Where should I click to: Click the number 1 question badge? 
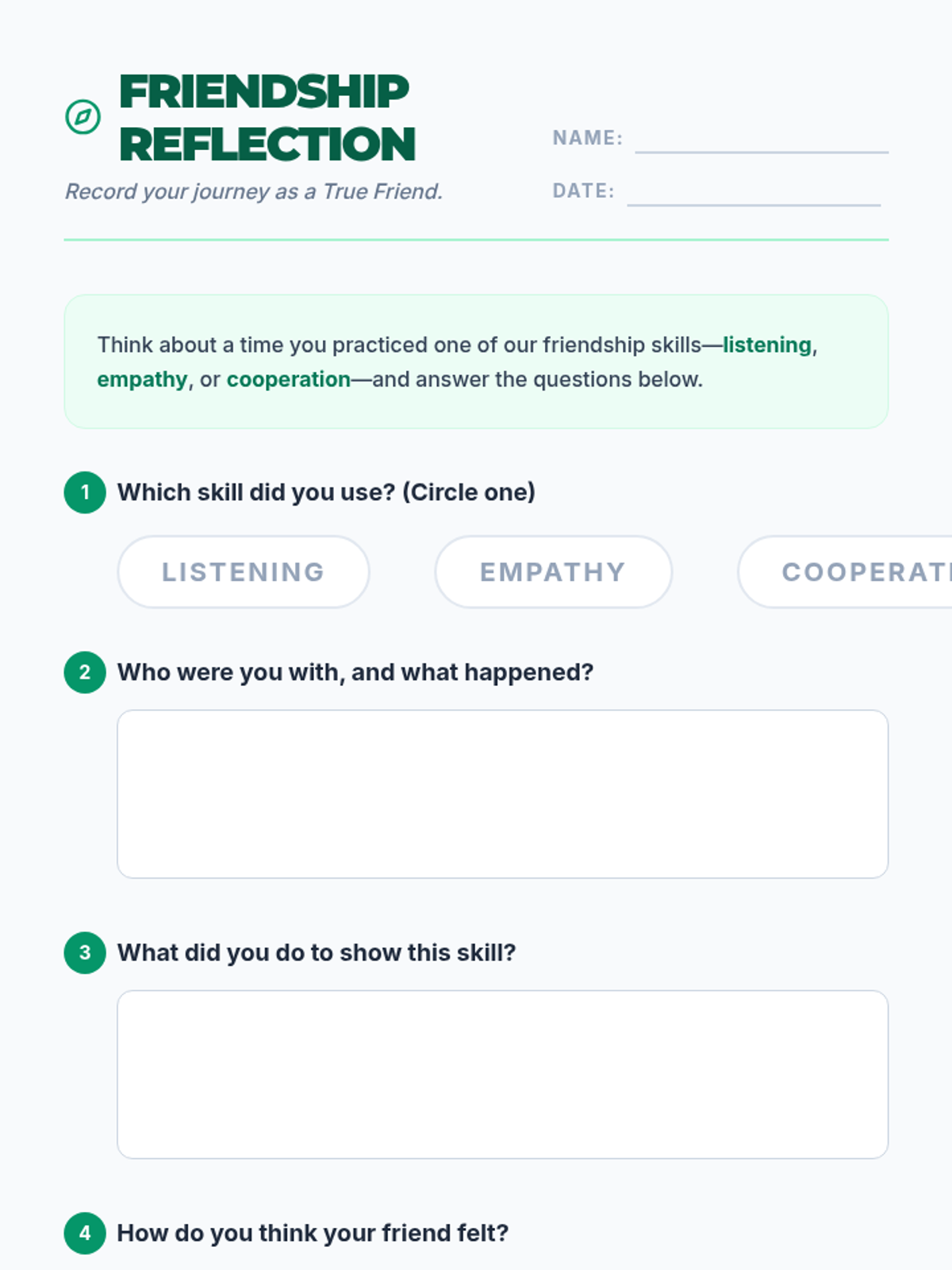[x=85, y=492]
